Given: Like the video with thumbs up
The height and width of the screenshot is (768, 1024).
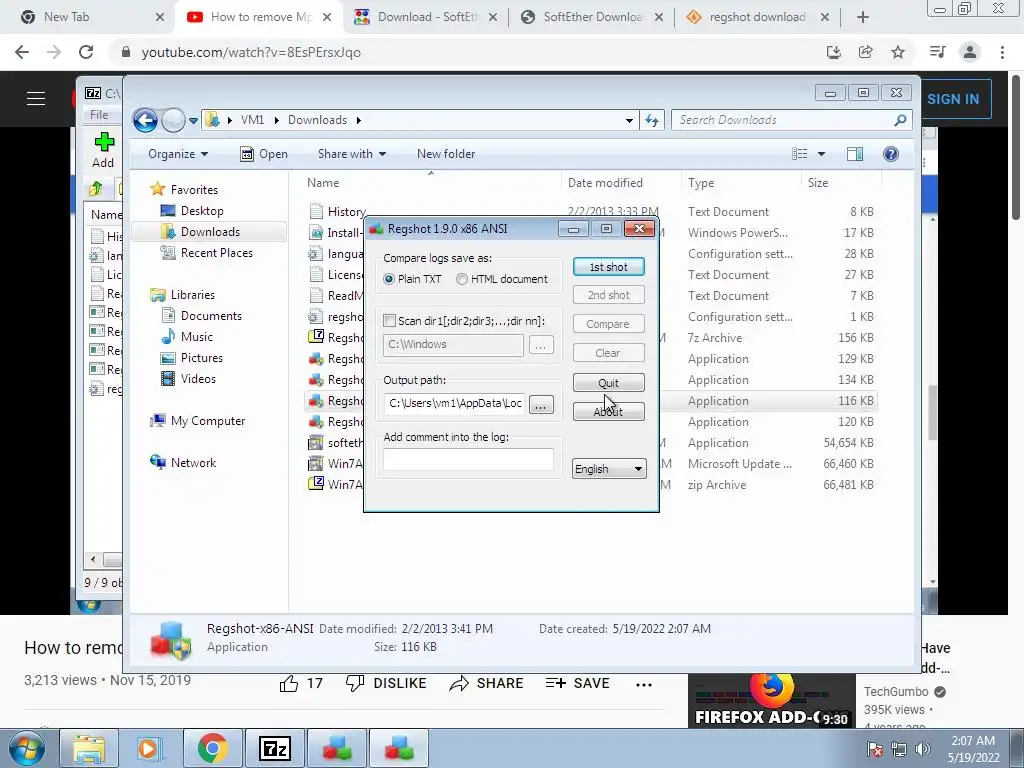Looking at the screenshot, I should (301, 684).
